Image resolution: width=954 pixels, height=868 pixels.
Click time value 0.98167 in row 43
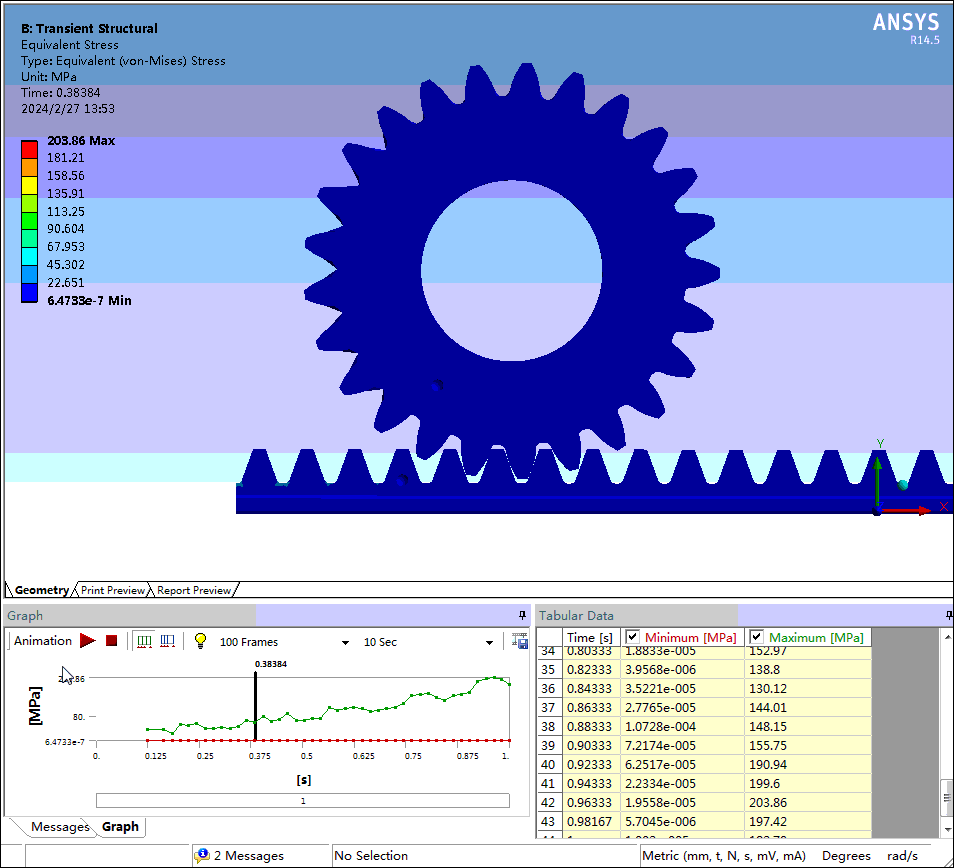pos(590,821)
